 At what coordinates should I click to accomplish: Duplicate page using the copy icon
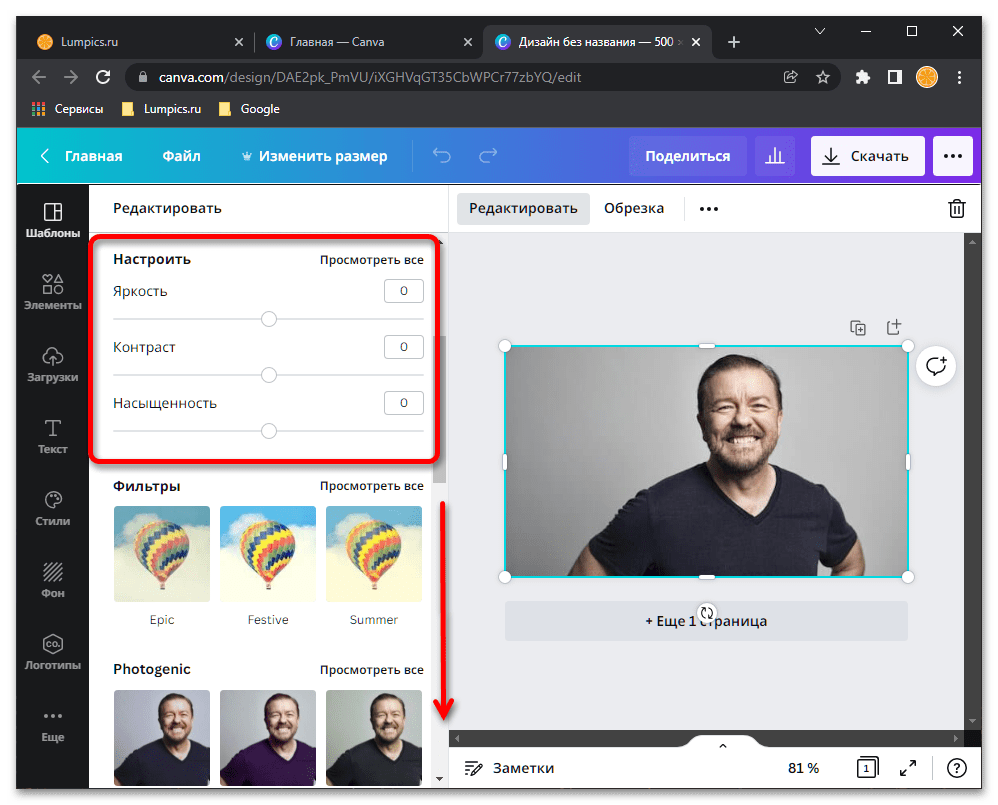858,328
